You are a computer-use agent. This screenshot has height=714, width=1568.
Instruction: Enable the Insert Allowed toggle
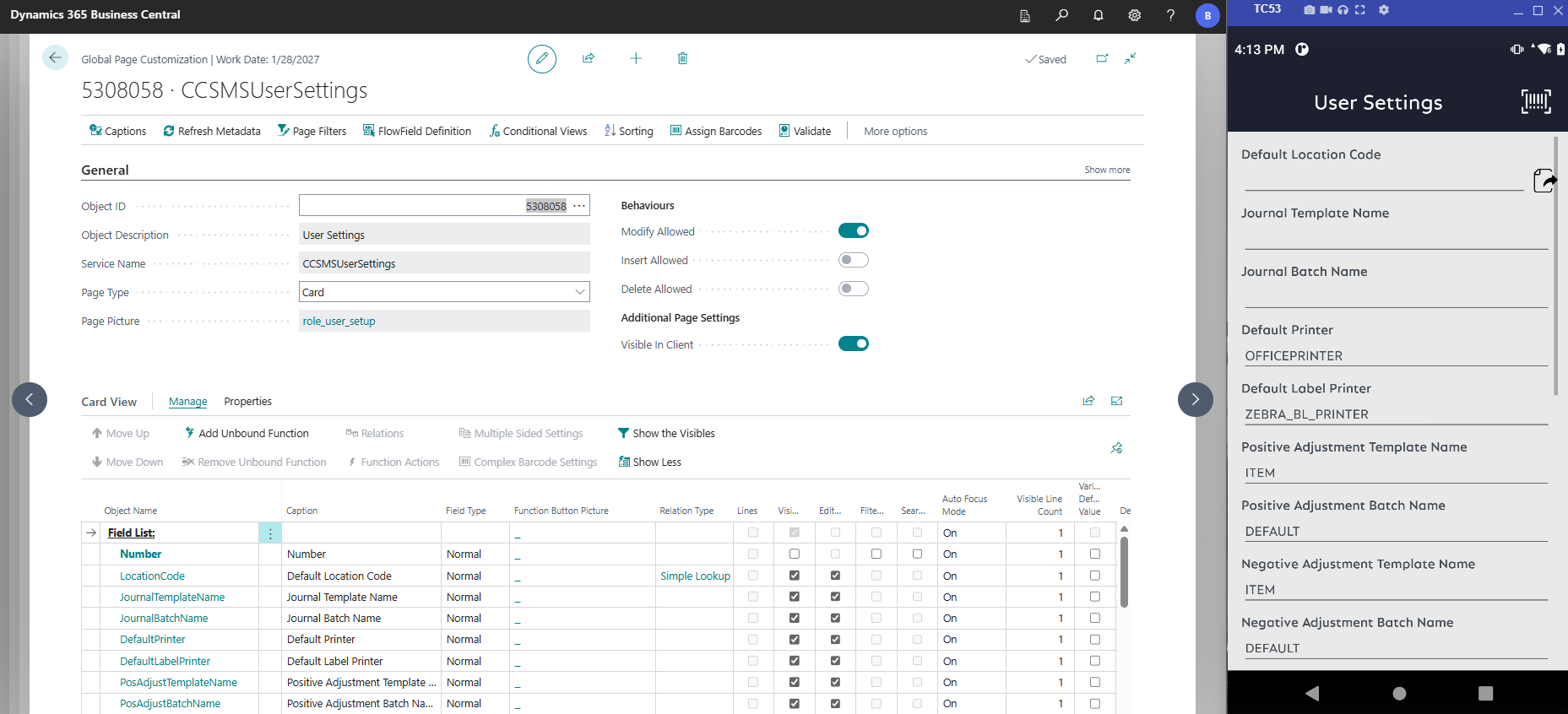(853, 260)
